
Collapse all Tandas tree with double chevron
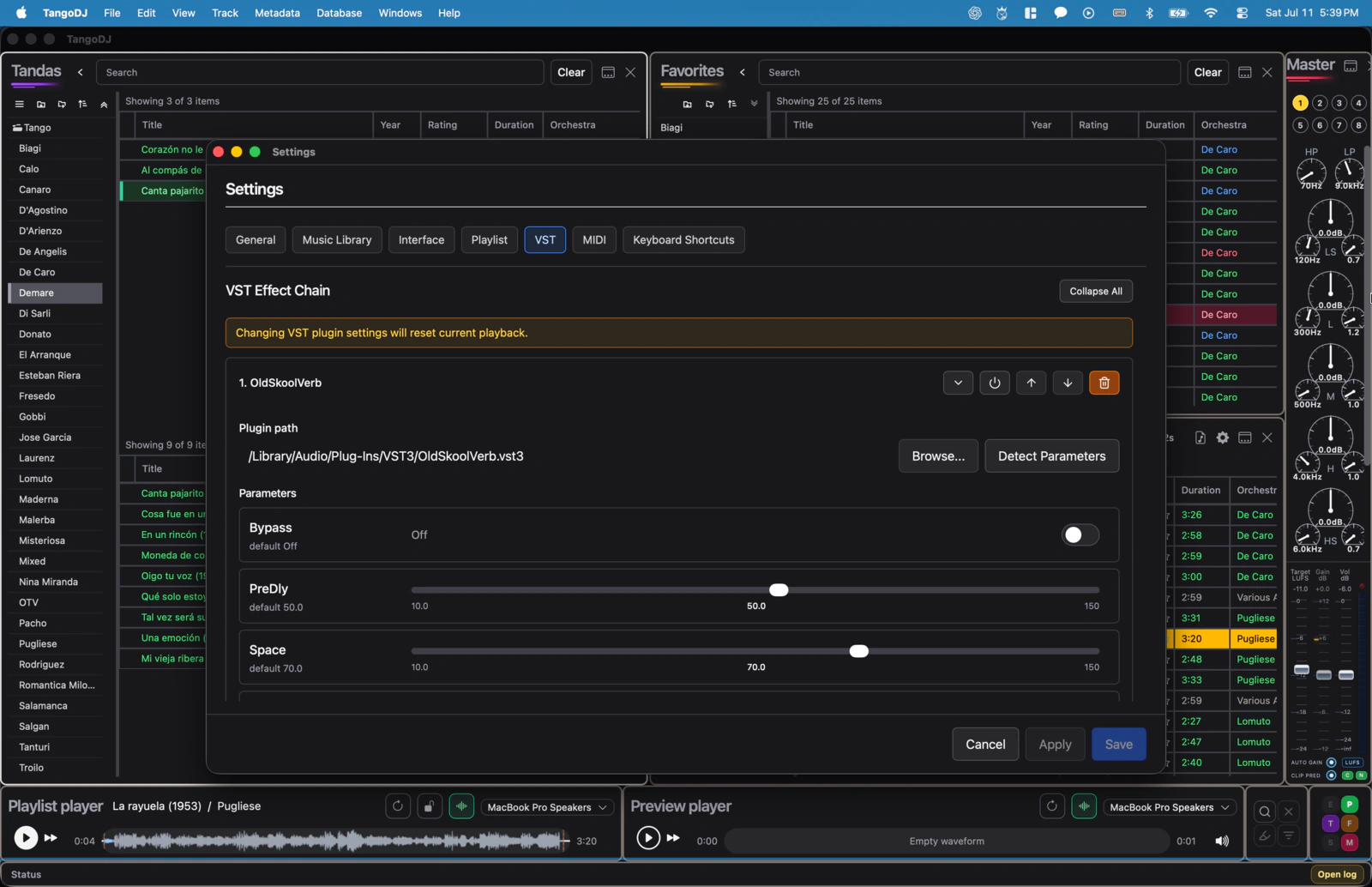point(104,104)
